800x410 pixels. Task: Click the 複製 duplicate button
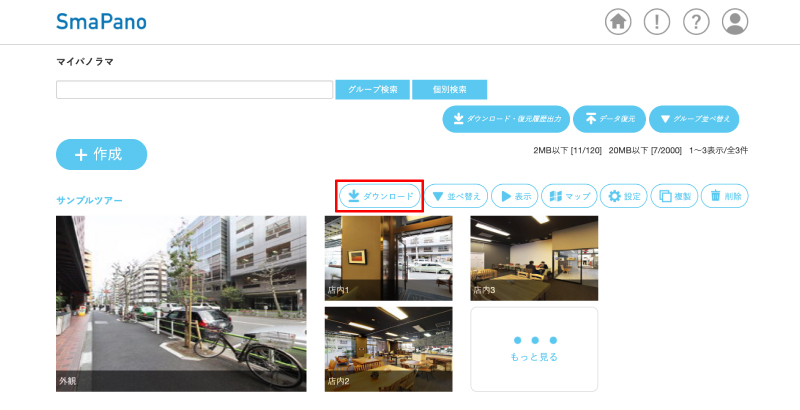(675, 196)
